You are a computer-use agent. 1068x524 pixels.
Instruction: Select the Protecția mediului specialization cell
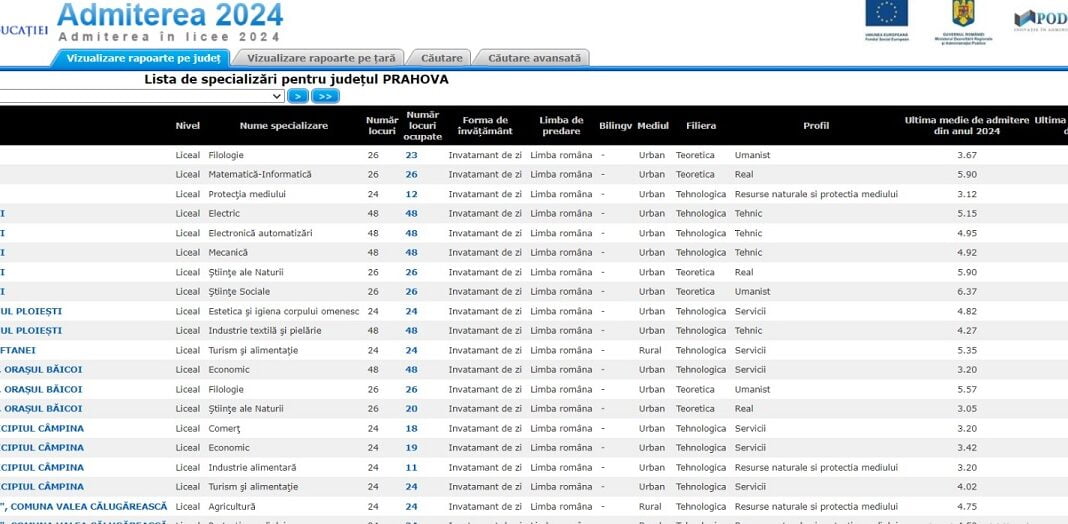(247, 194)
